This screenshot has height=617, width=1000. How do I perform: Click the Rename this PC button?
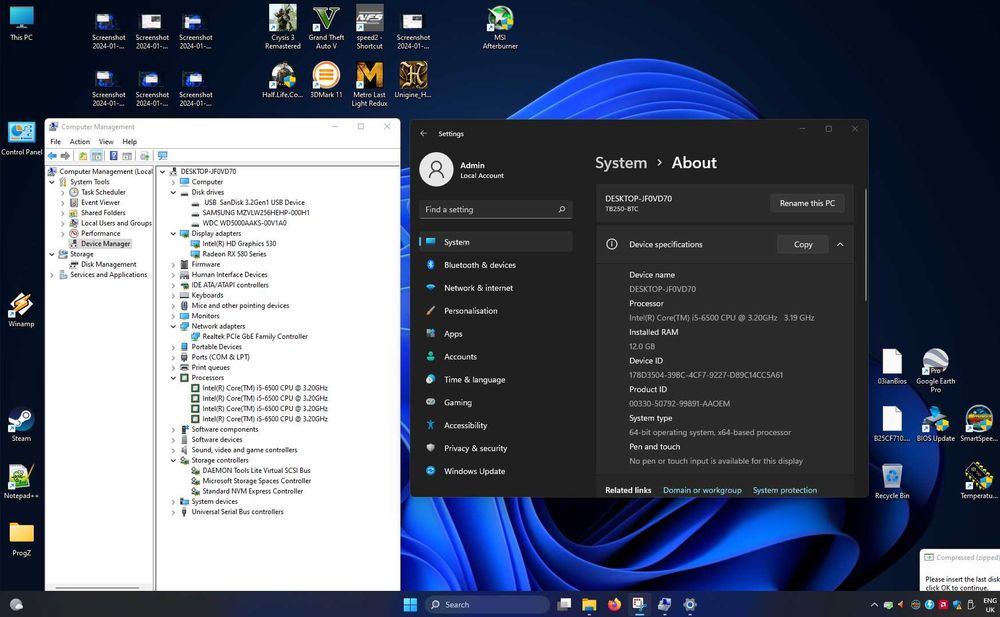pyautogui.click(x=807, y=203)
